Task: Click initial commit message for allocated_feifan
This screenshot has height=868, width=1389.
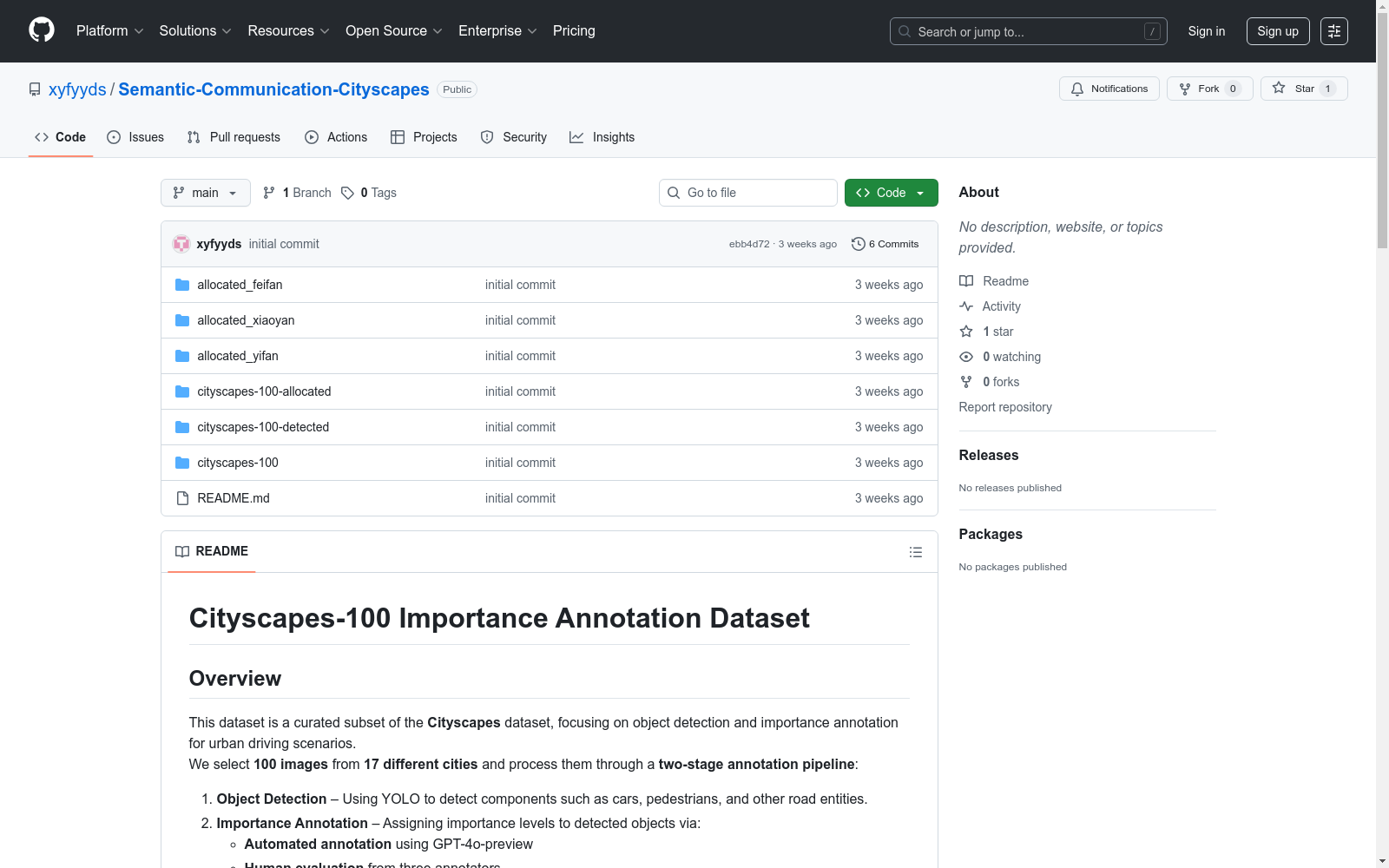Action: pos(520,285)
